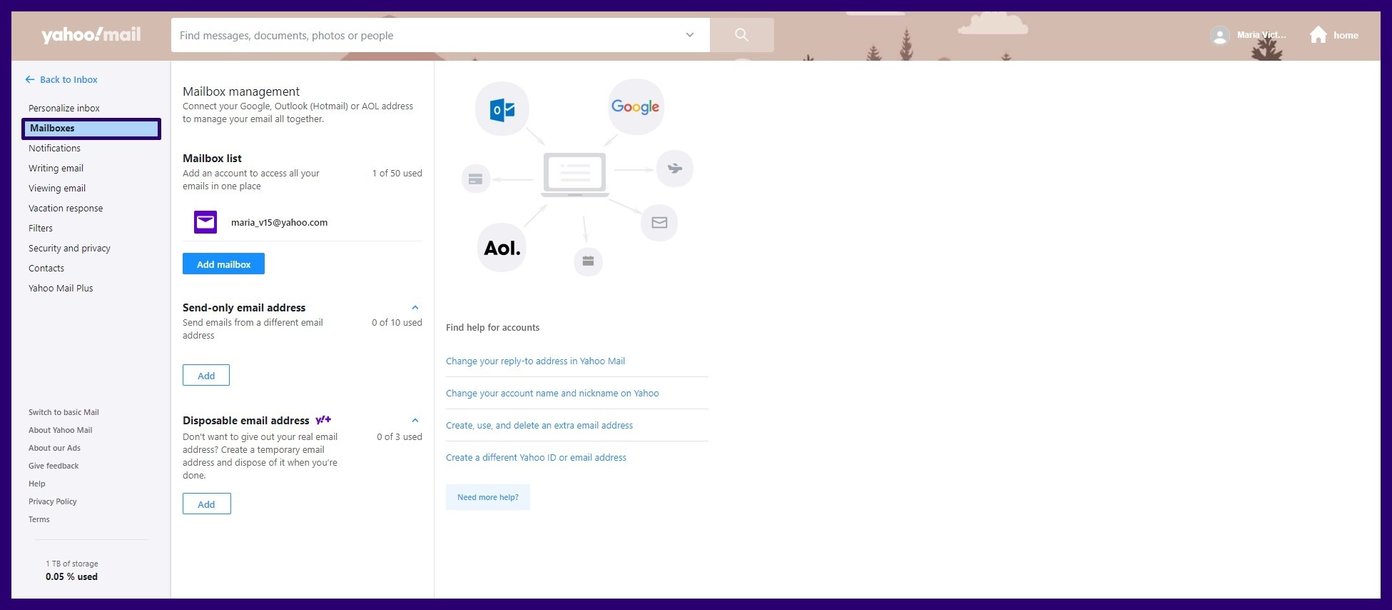
Task: Click the laptop illustration icon
Action: [x=575, y=175]
